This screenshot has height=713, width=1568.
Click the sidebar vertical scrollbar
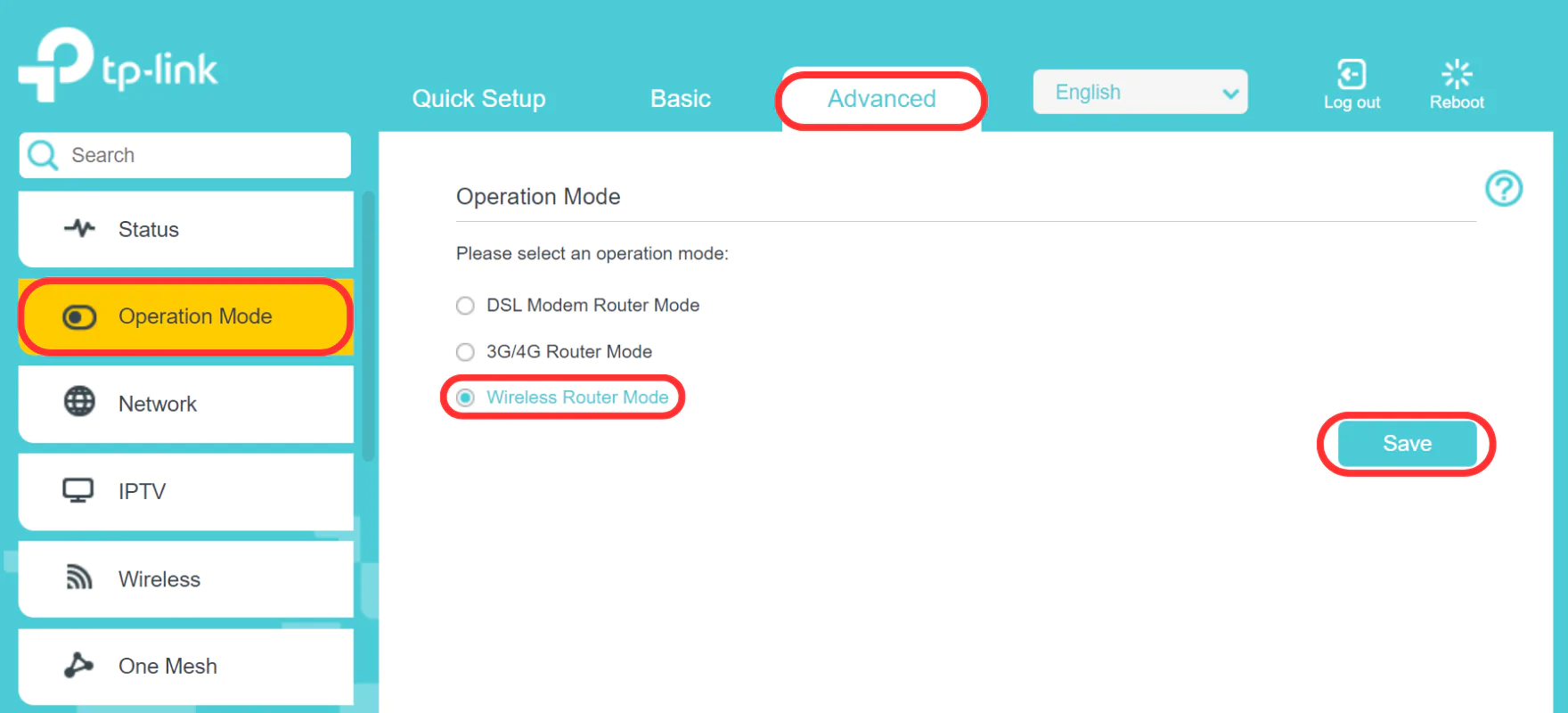[x=368, y=325]
